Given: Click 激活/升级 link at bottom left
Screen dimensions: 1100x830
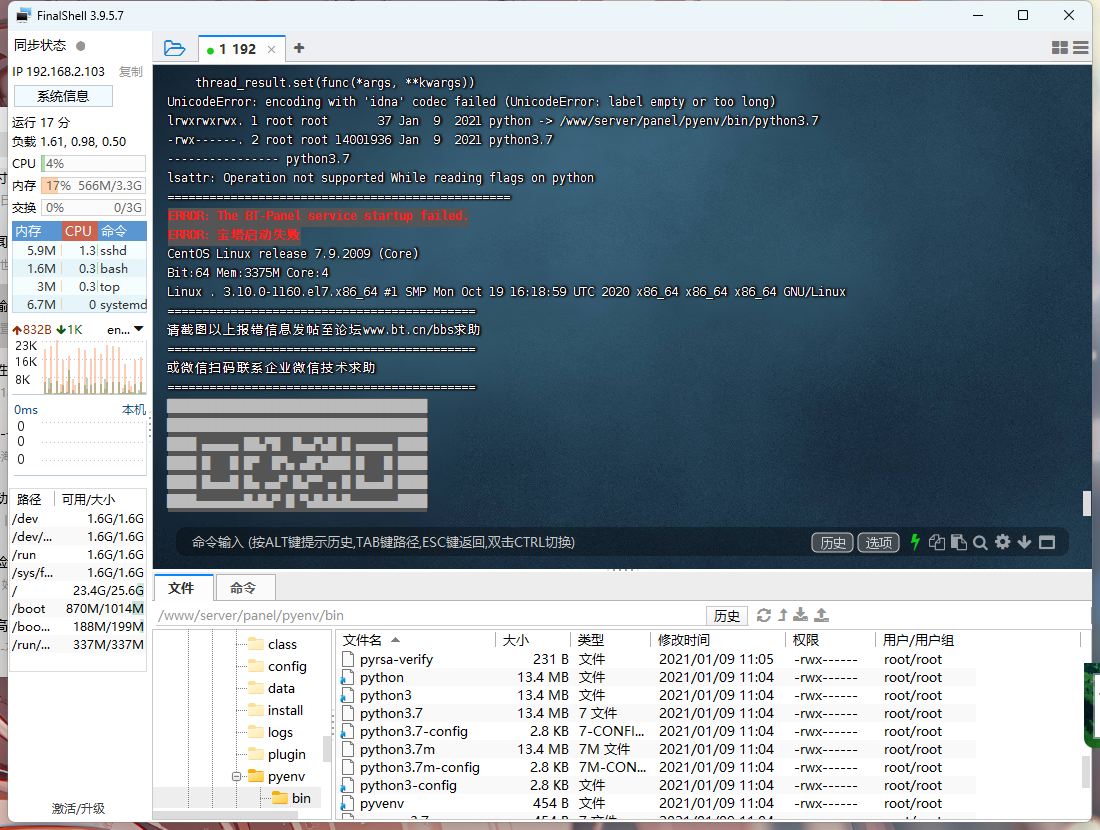Looking at the screenshot, I should coord(78,808).
